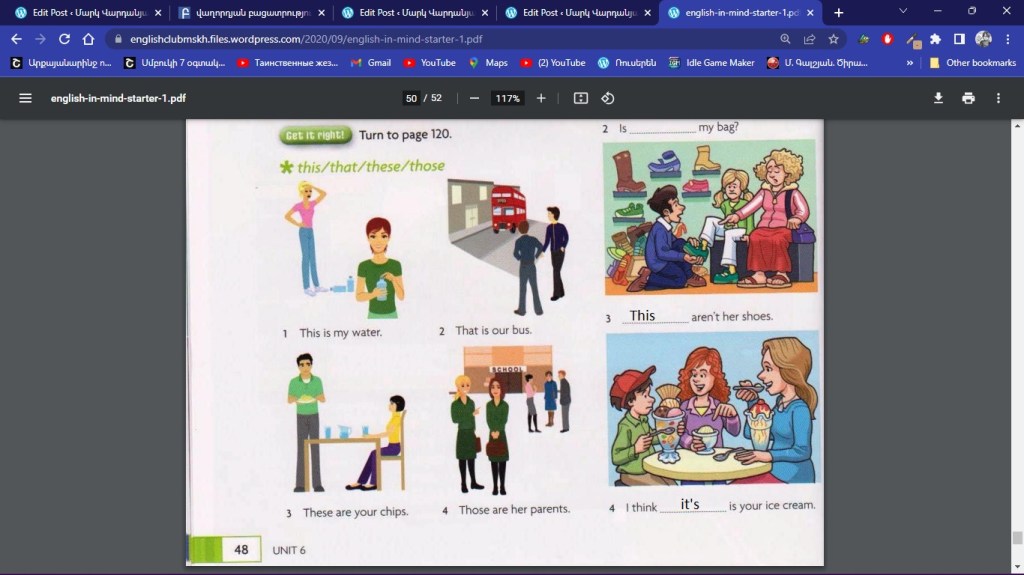Image resolution: width=1024 pixels, height=575 pixels.
Task: Click the page number field showing 50
Action: point(411,98)
